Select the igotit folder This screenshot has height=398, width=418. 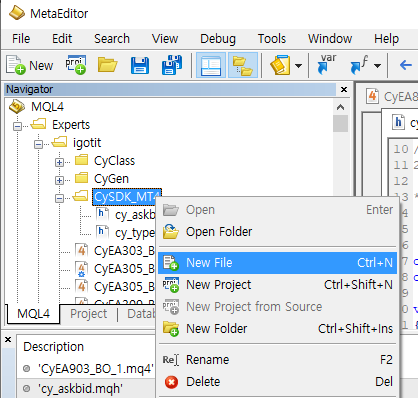coord(87,143)
